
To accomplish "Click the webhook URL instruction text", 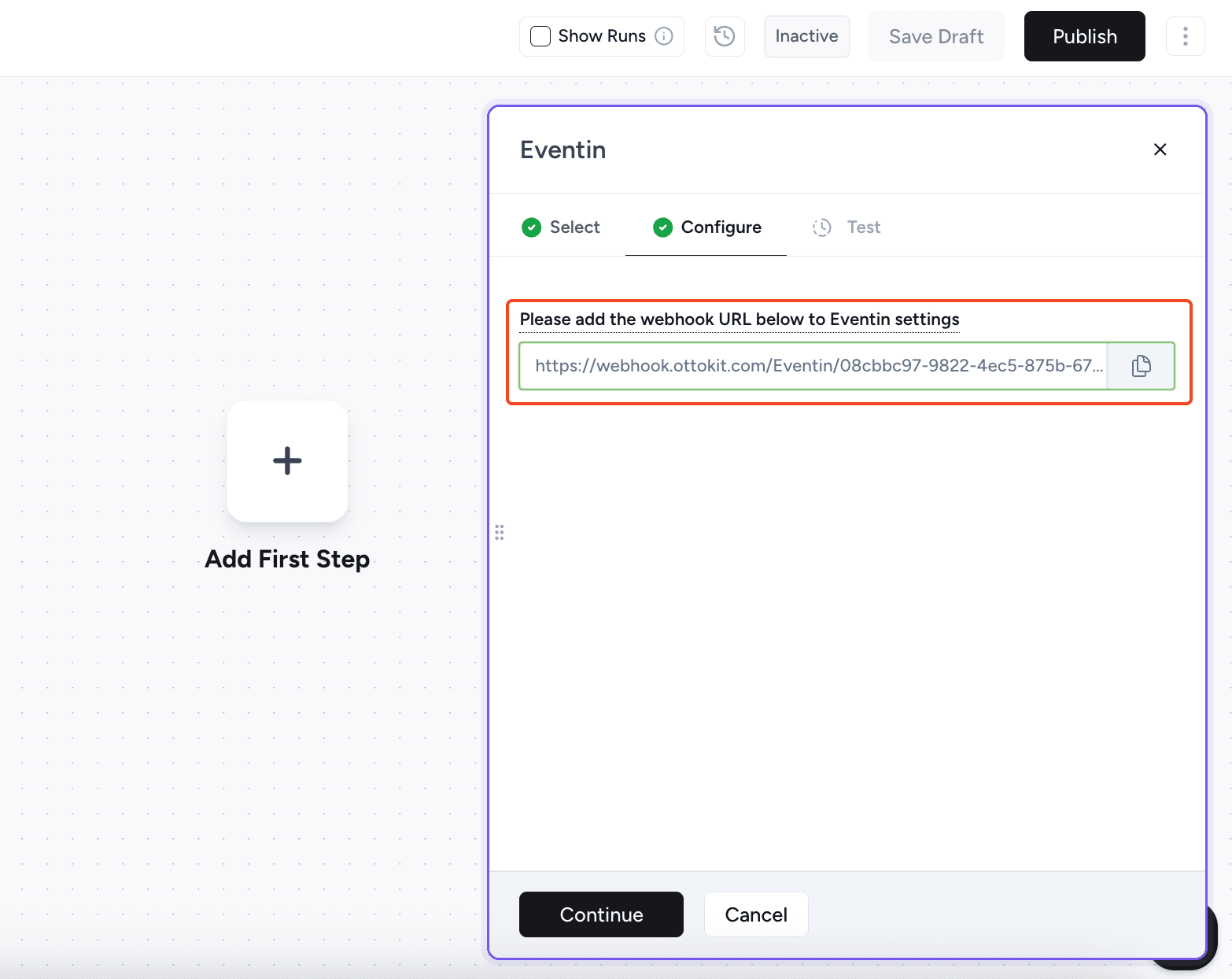I will pos(740,320).
